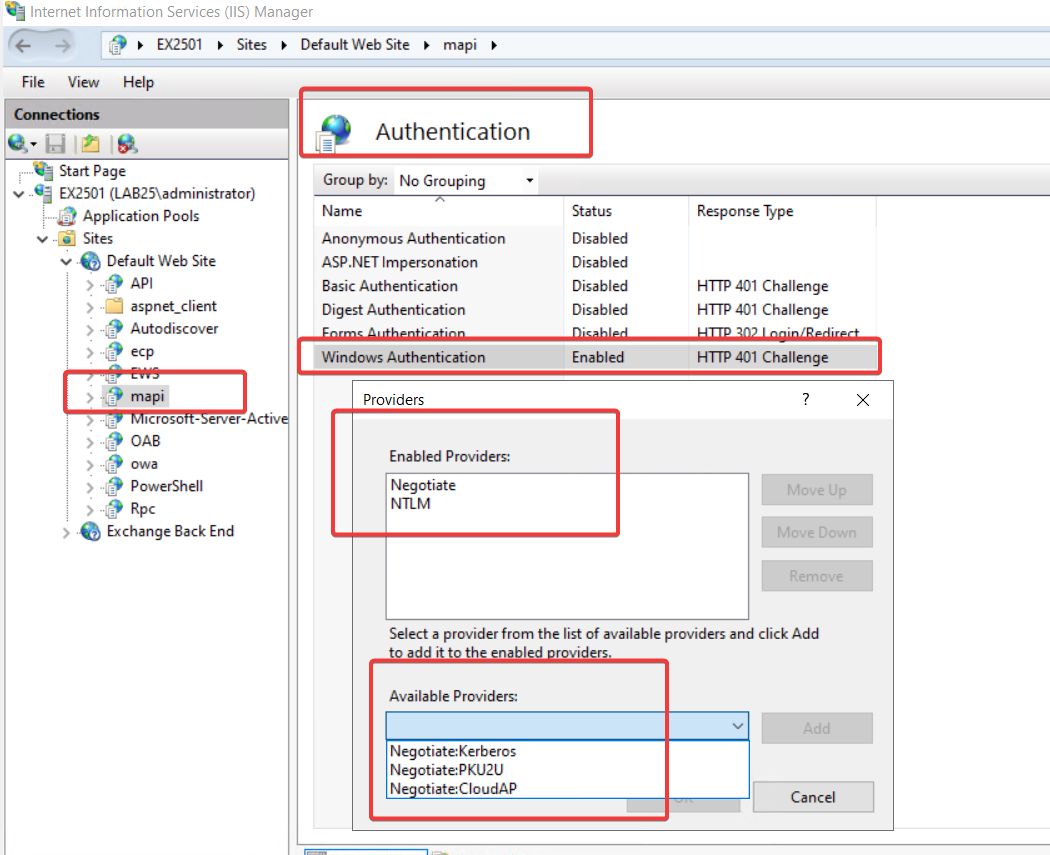Select Microsoft-Server-ActiveSync in the tree
1050x855 pixels.
click(x=209, y=418)
